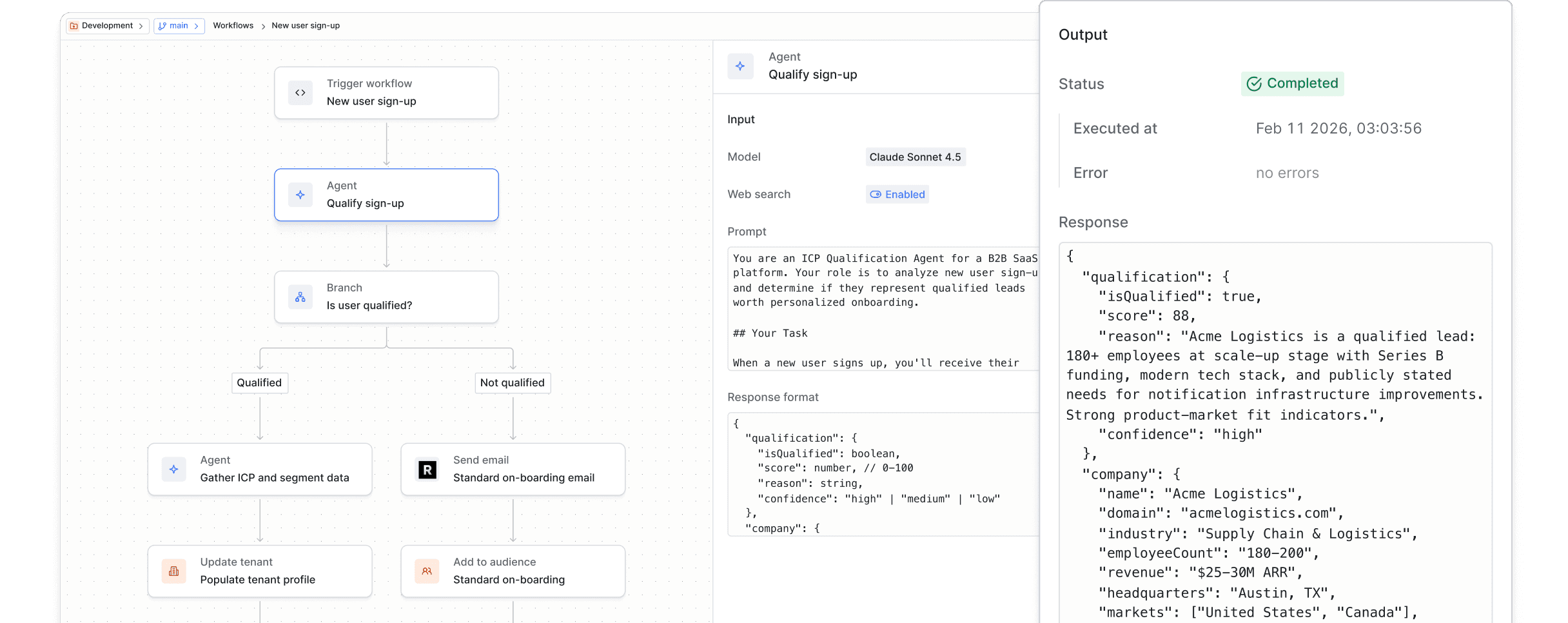Click the Qualify sign-up agent sparkle icon
1568x623 pixels.
300,195
